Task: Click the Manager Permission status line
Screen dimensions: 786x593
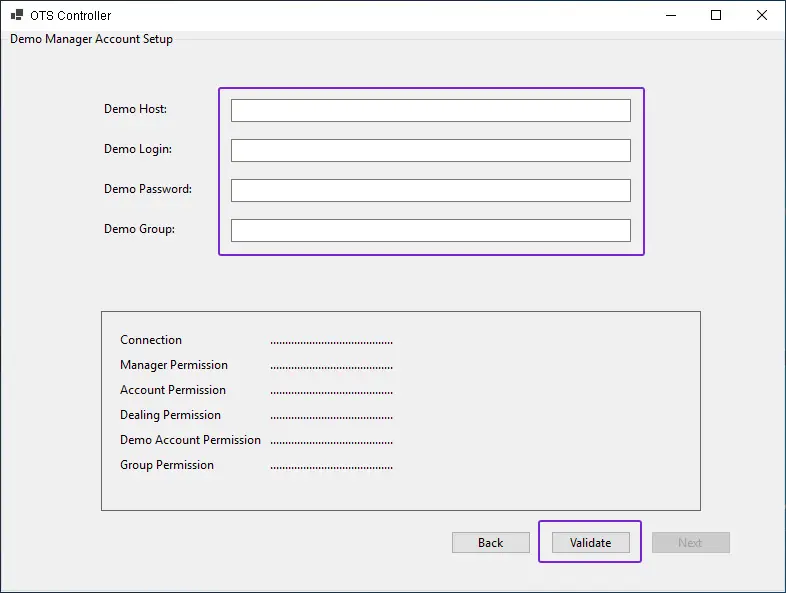Action: (x=174, y=365)
